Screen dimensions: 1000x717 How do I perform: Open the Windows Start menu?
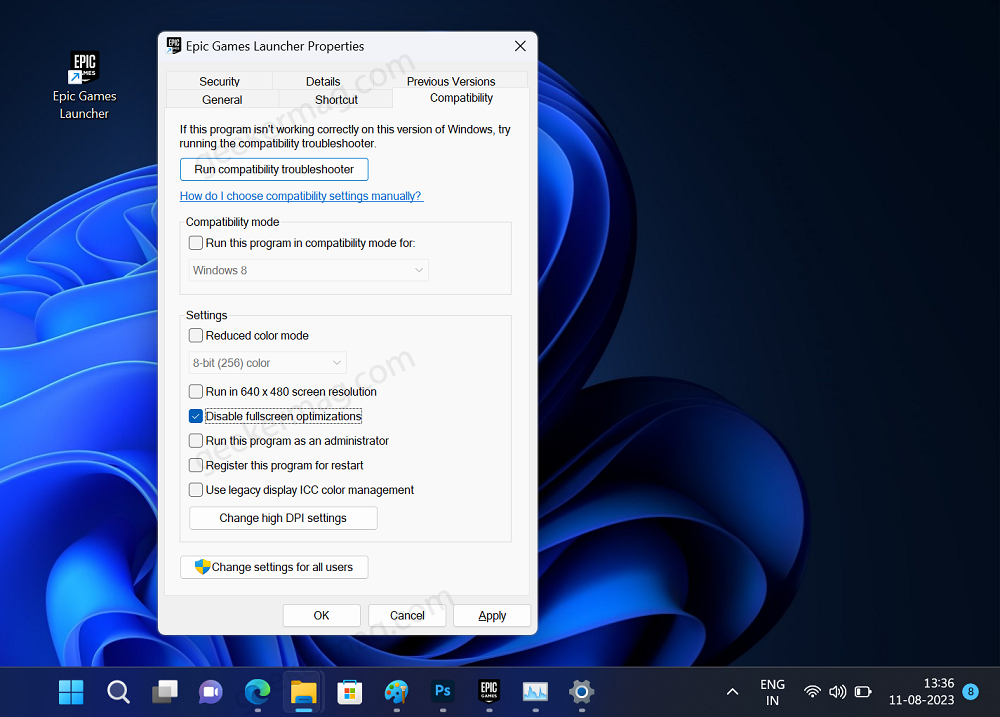(71, 692)
